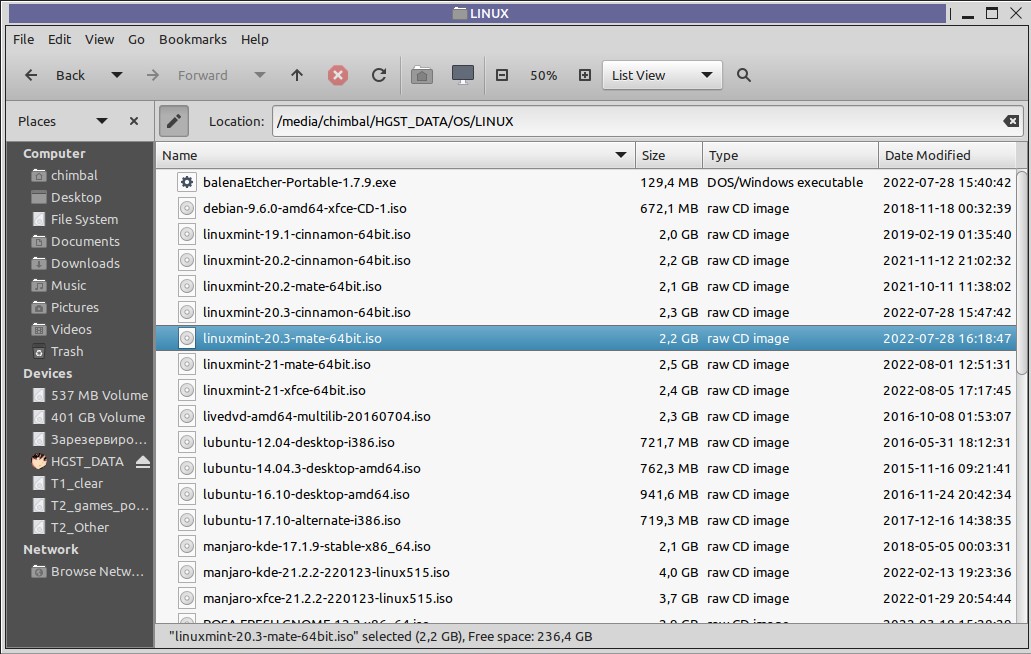
Task: Click the red Stop loading icon
Action: point(338,75)
